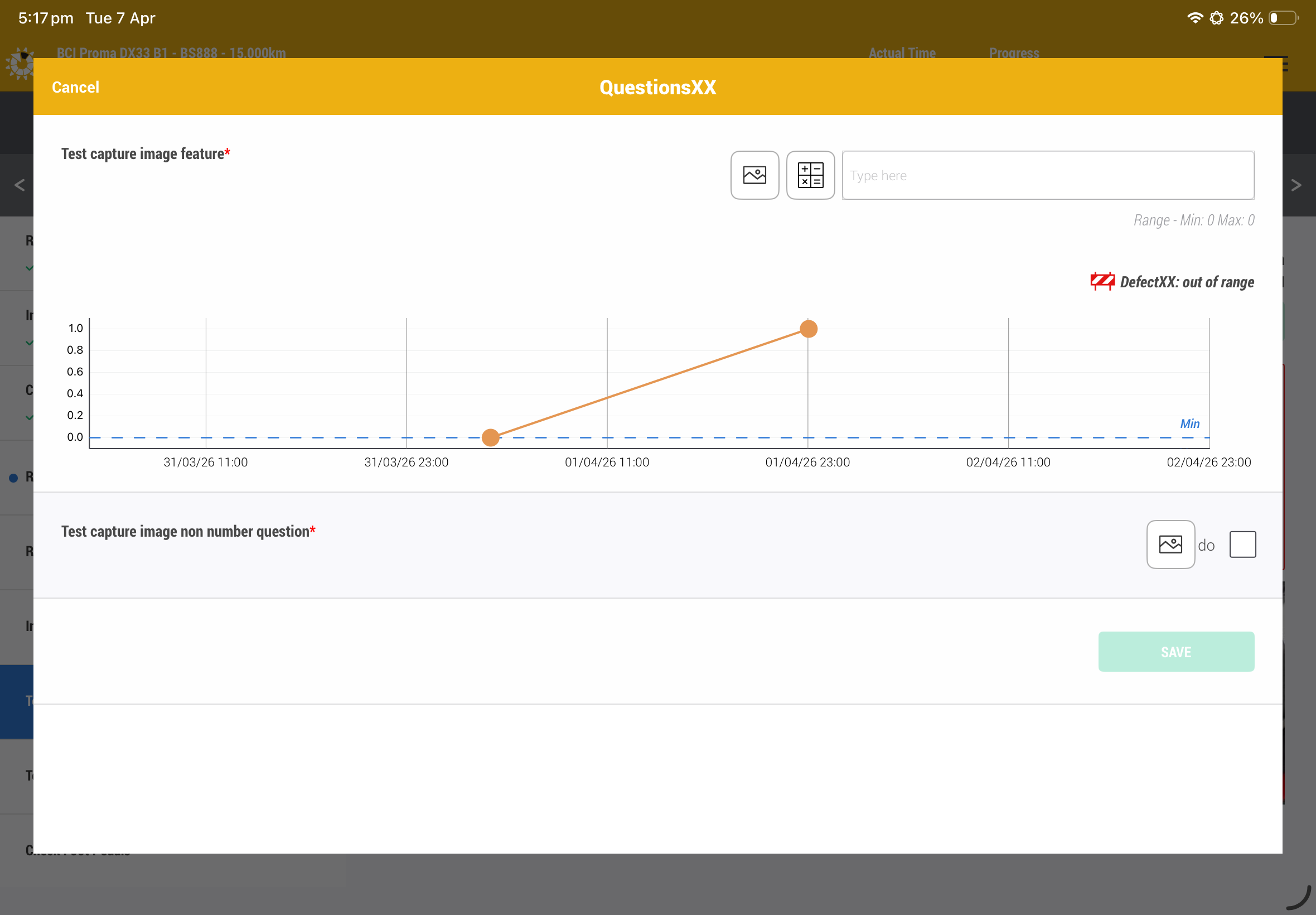Select the upper orange chart data point

click(x=808, y=329)
